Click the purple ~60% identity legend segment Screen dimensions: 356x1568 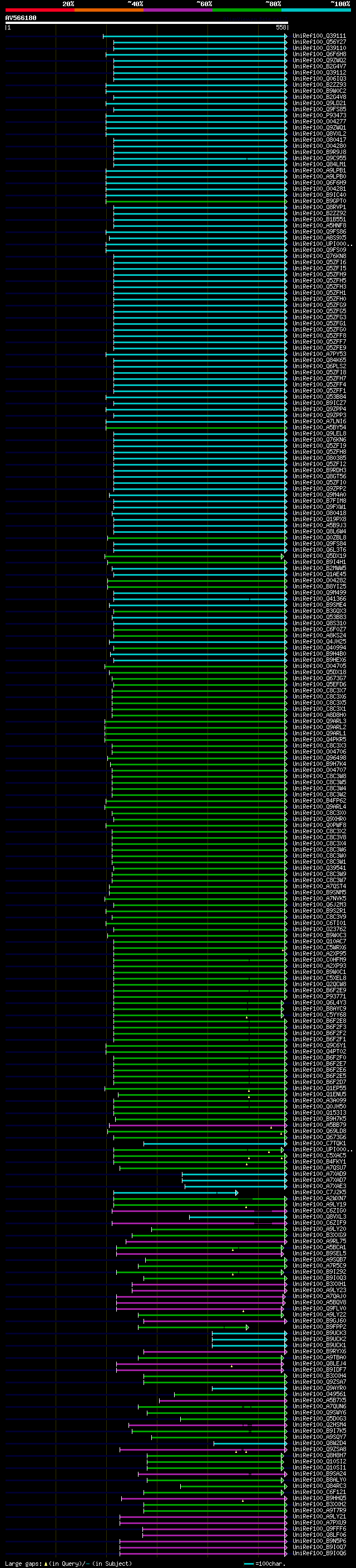[177, 10]
